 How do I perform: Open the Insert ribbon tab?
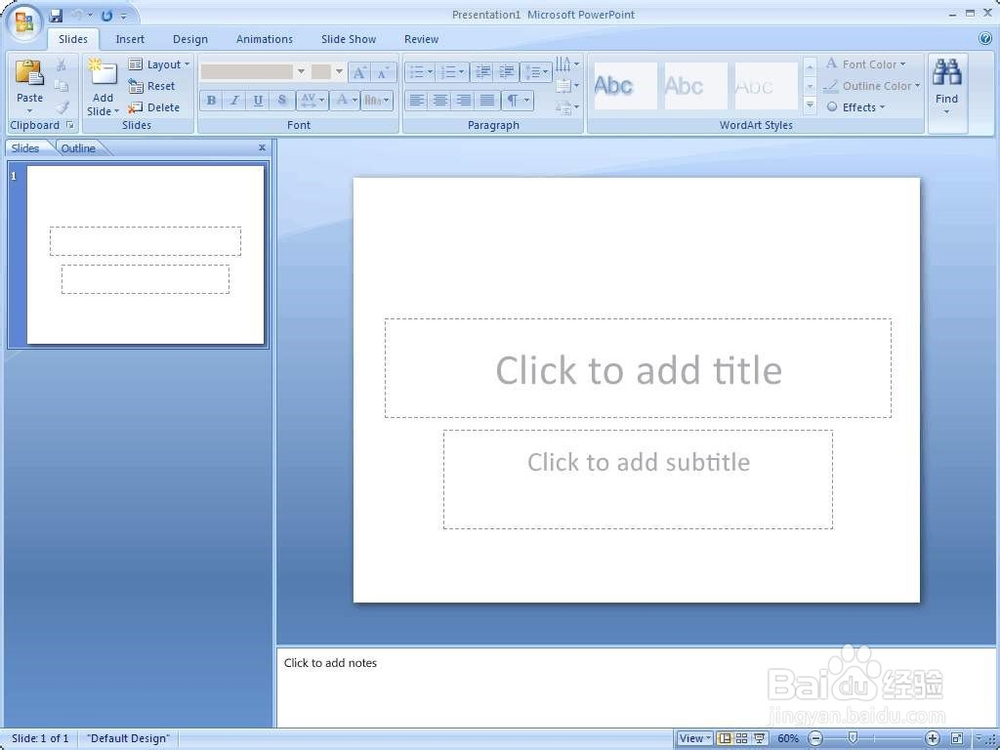[x=130, y=40]
